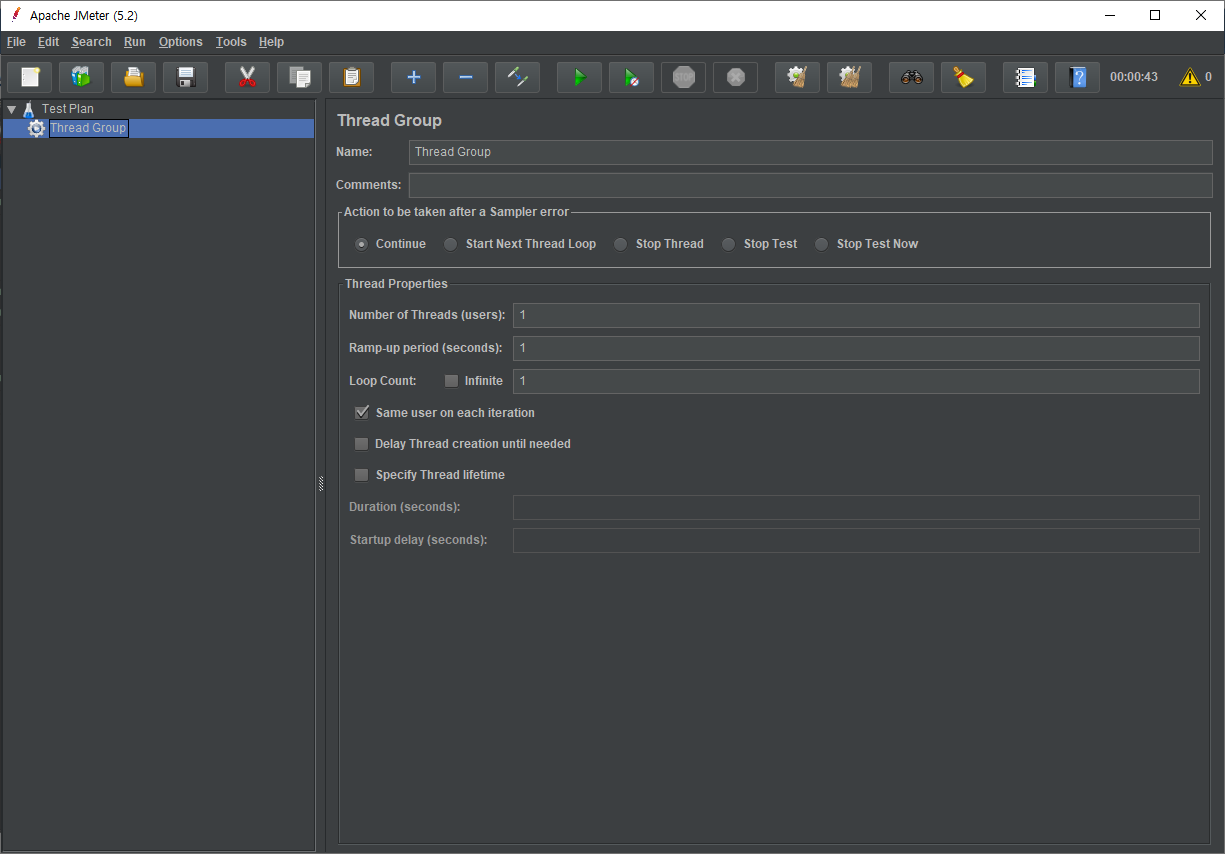
Task: Open Help with the question mark icon
Action: coord(1078,77)
